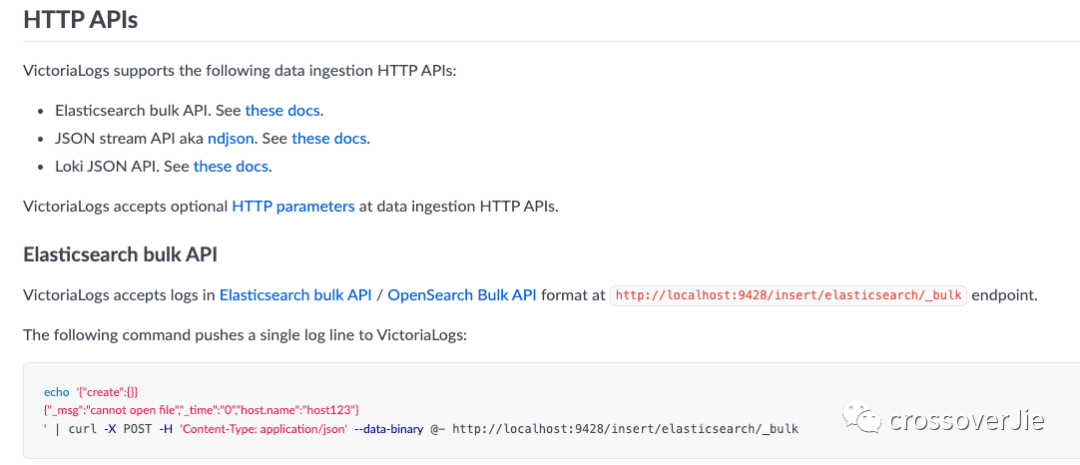Click the "VictoriaLogs supports the following" paragraph
The width and height of the screenshot is (1080, 465).
coord(239,71)
